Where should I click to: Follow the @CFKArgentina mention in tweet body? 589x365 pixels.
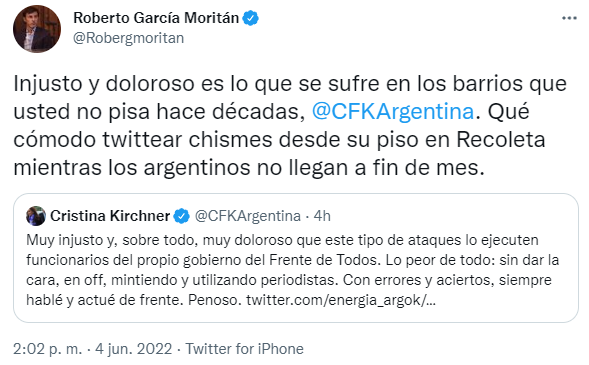pos(393,112)
